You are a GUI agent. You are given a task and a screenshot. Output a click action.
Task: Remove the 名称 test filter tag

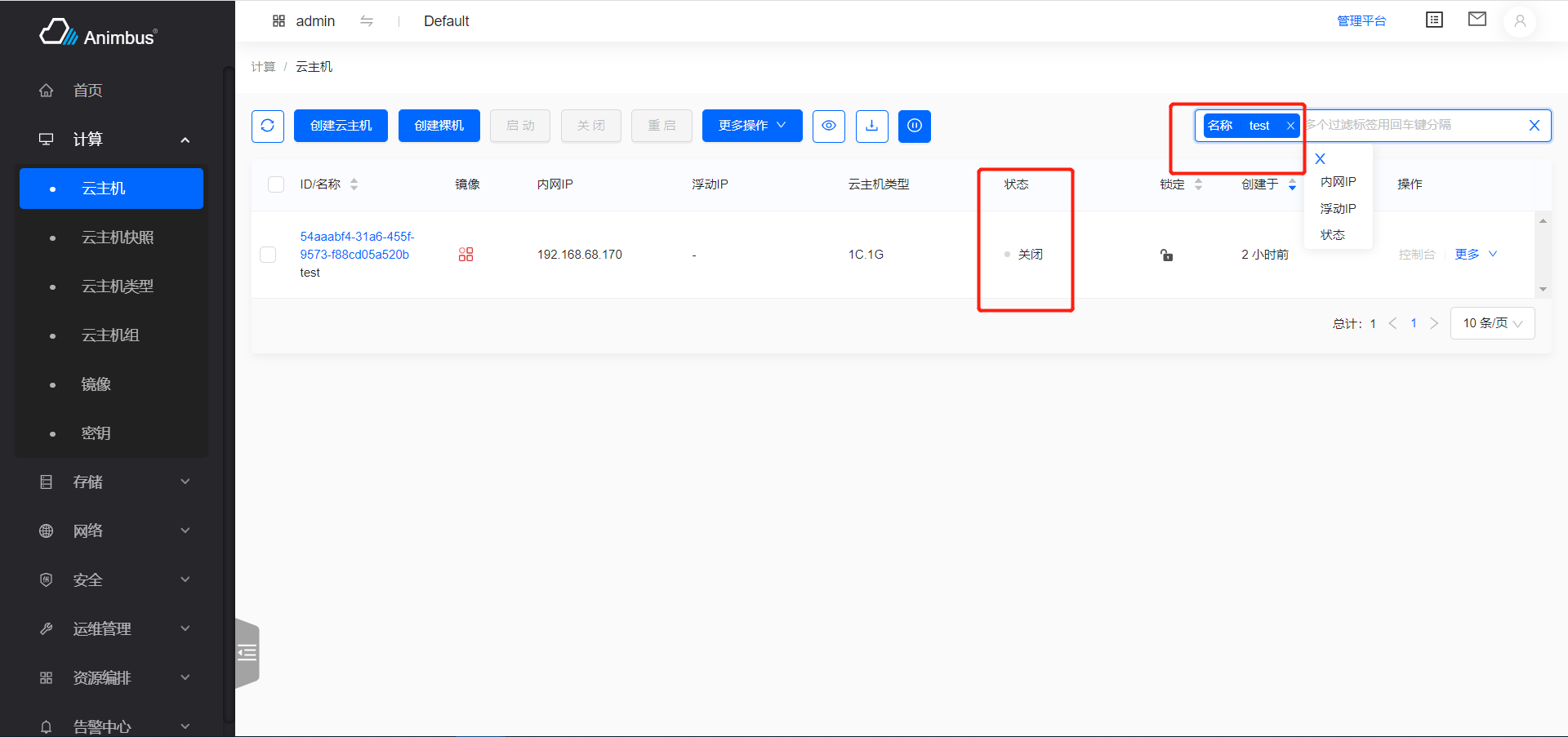pyautogui.click(x=1290, y=126)
